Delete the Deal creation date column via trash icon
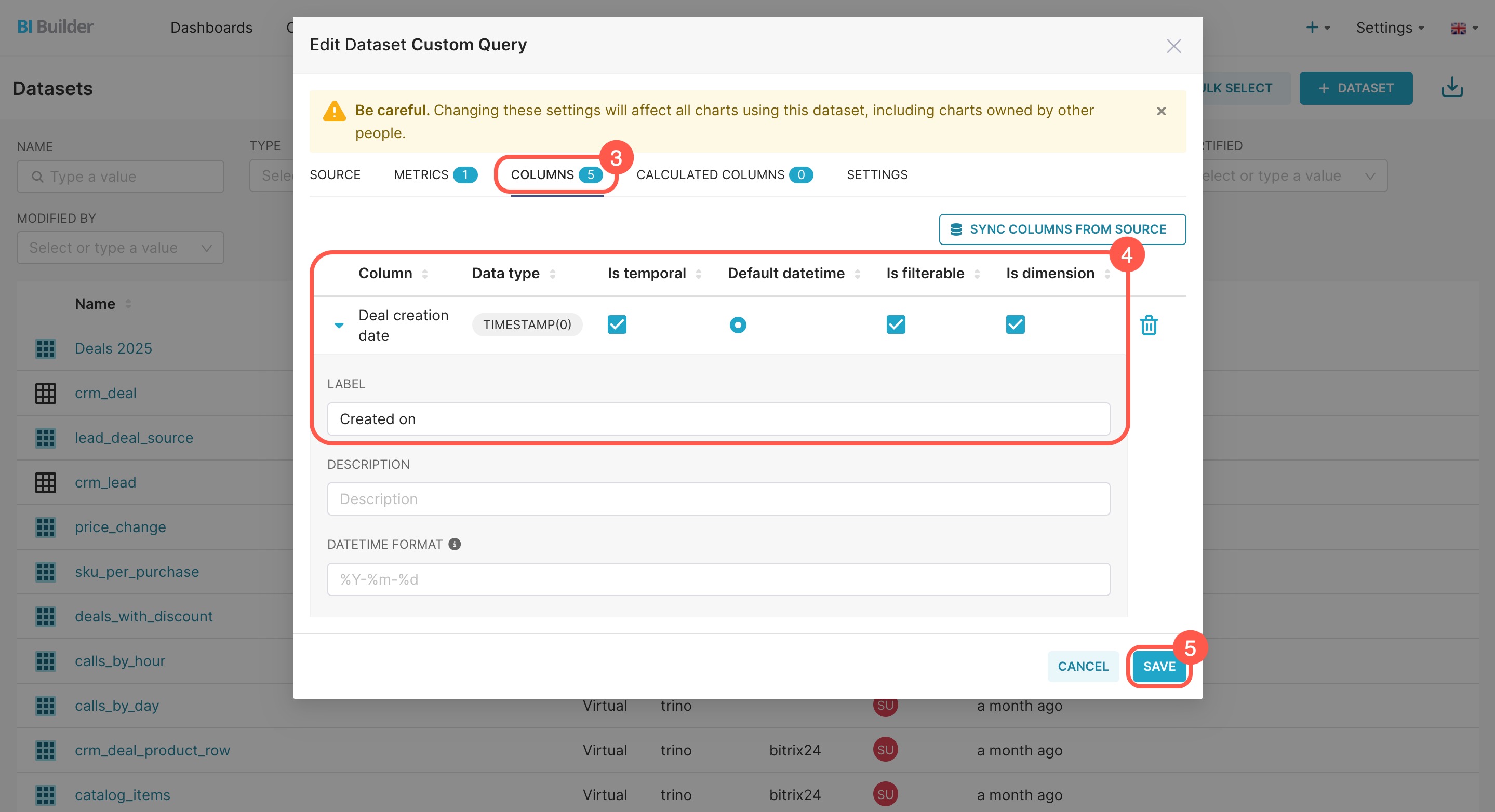This screenshot has height=812, width=1495. coord(1149,325)
